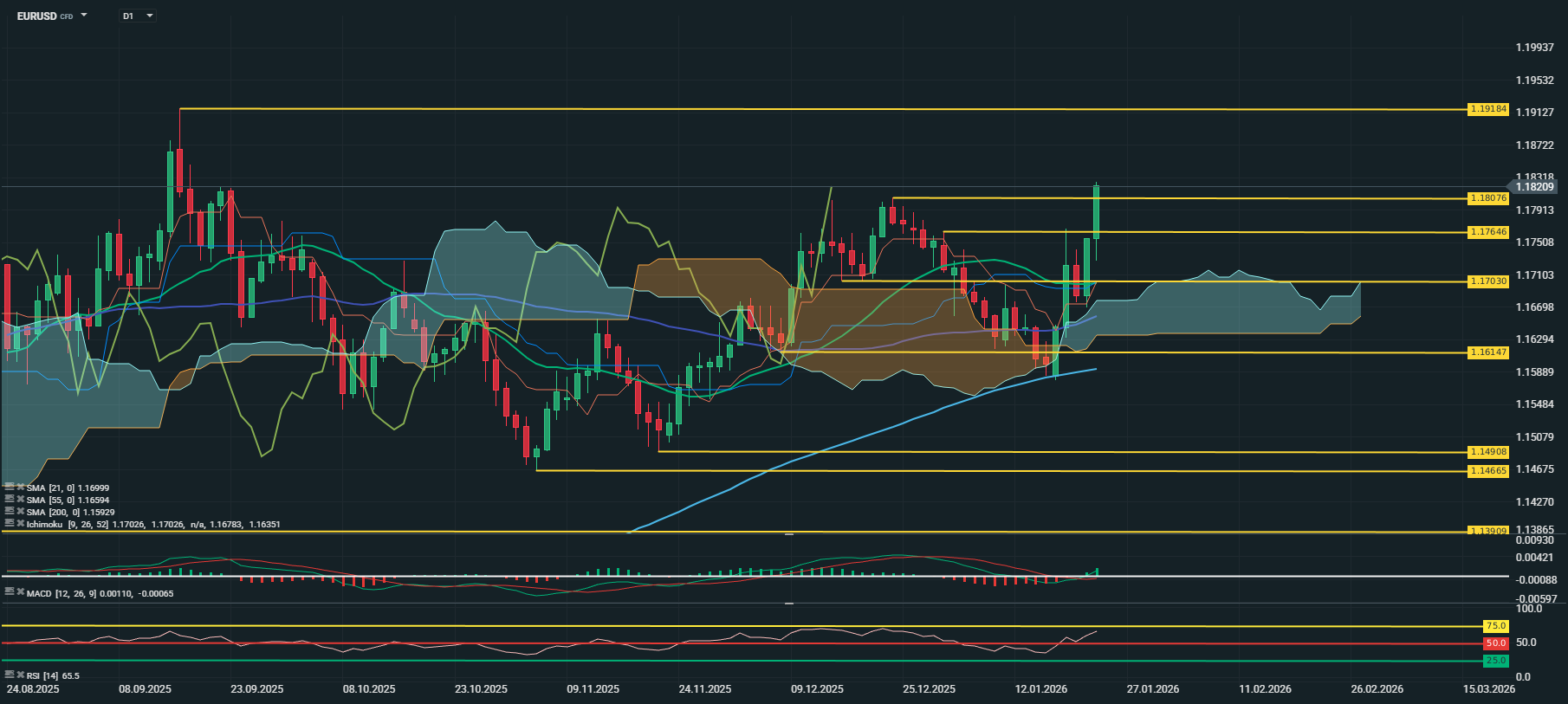Click the 1.17508 price axis value
The image size is (1568, 704).
tap(1535, 242)
